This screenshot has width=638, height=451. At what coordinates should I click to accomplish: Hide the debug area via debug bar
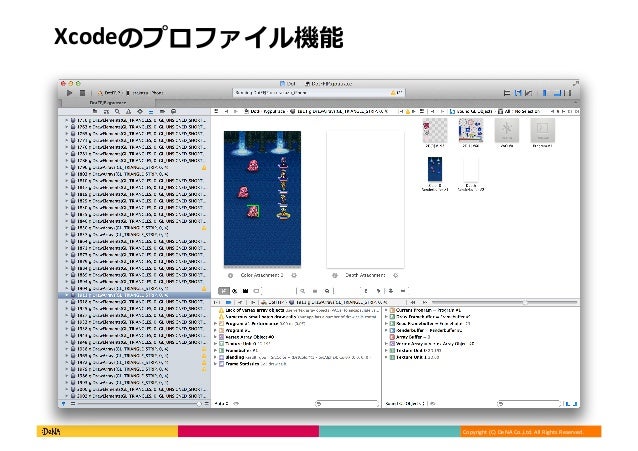point(217,302)
